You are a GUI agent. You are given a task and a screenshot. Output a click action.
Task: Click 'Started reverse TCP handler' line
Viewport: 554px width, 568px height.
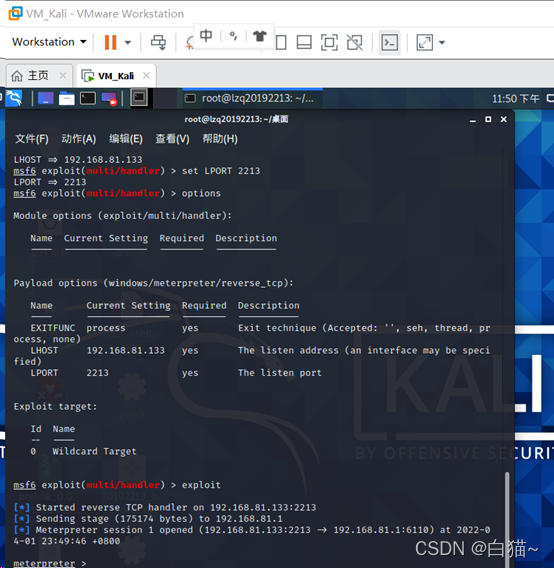165,508
